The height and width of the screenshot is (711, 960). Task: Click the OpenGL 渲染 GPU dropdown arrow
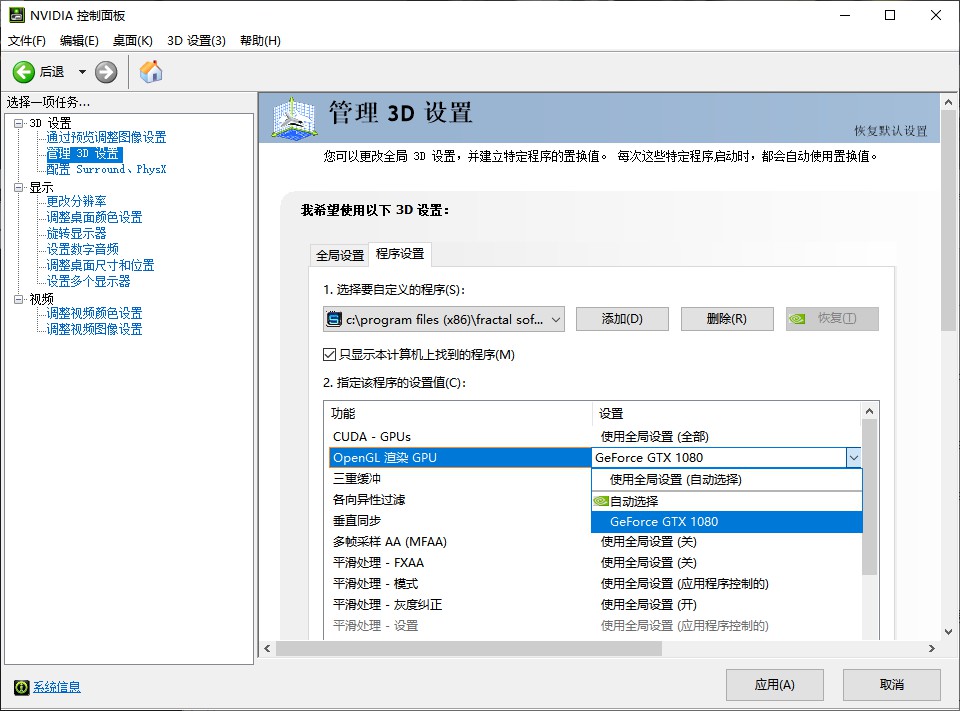(853, 457)
